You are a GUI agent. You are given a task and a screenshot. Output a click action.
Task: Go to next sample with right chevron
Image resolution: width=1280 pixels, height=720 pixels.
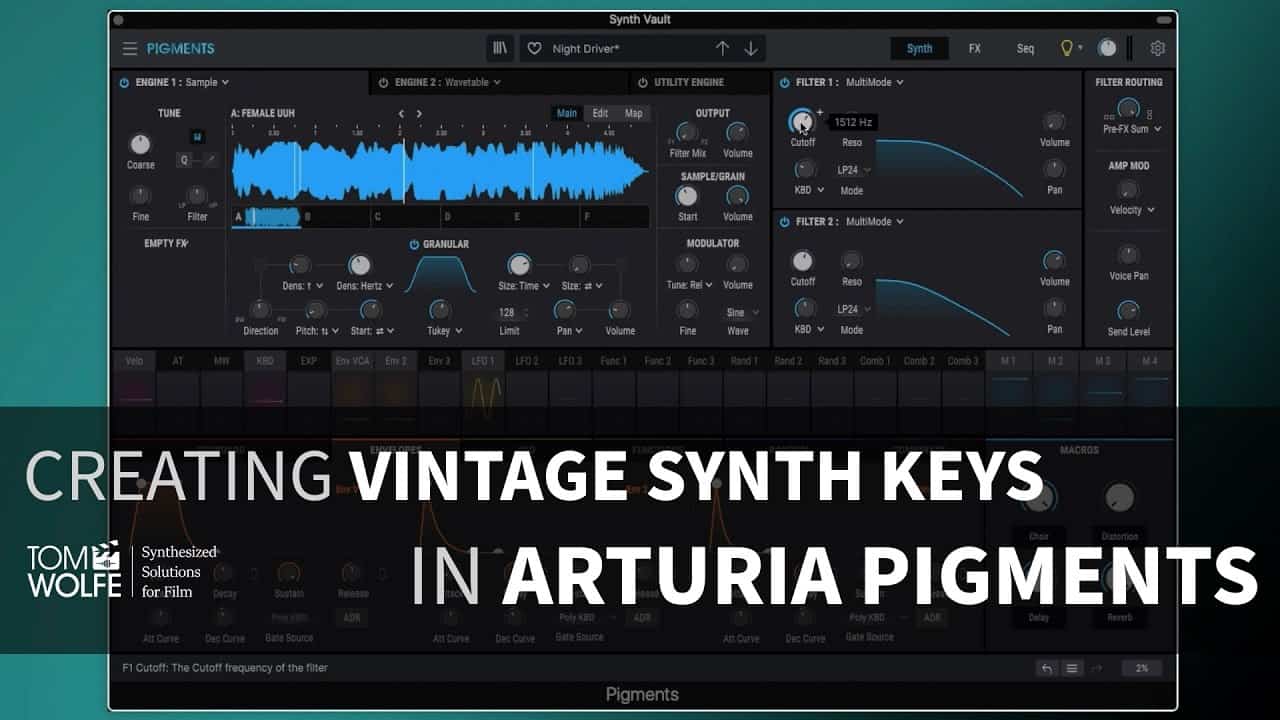419,113
